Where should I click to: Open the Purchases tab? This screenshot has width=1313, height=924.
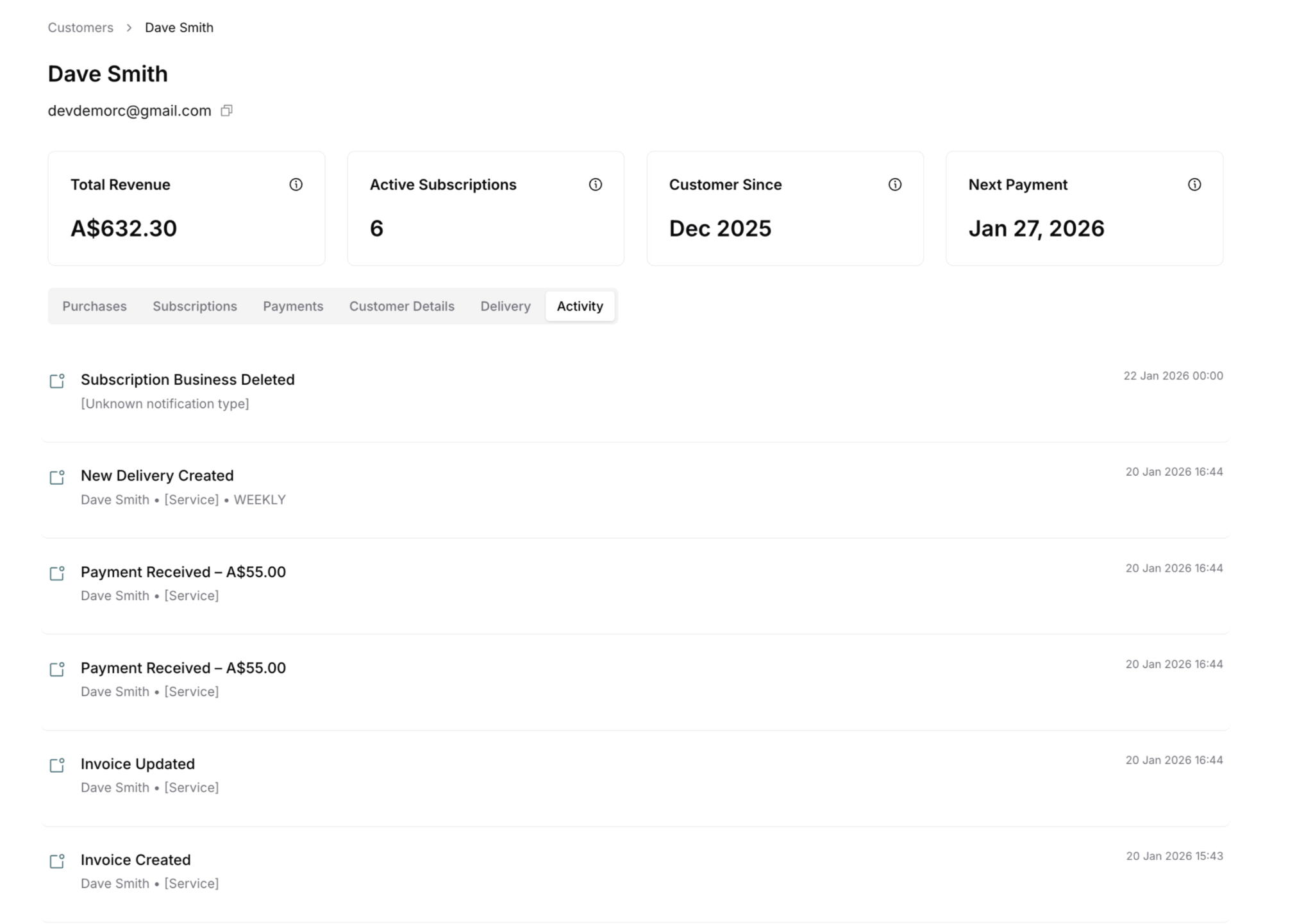[x=94, y=307]
